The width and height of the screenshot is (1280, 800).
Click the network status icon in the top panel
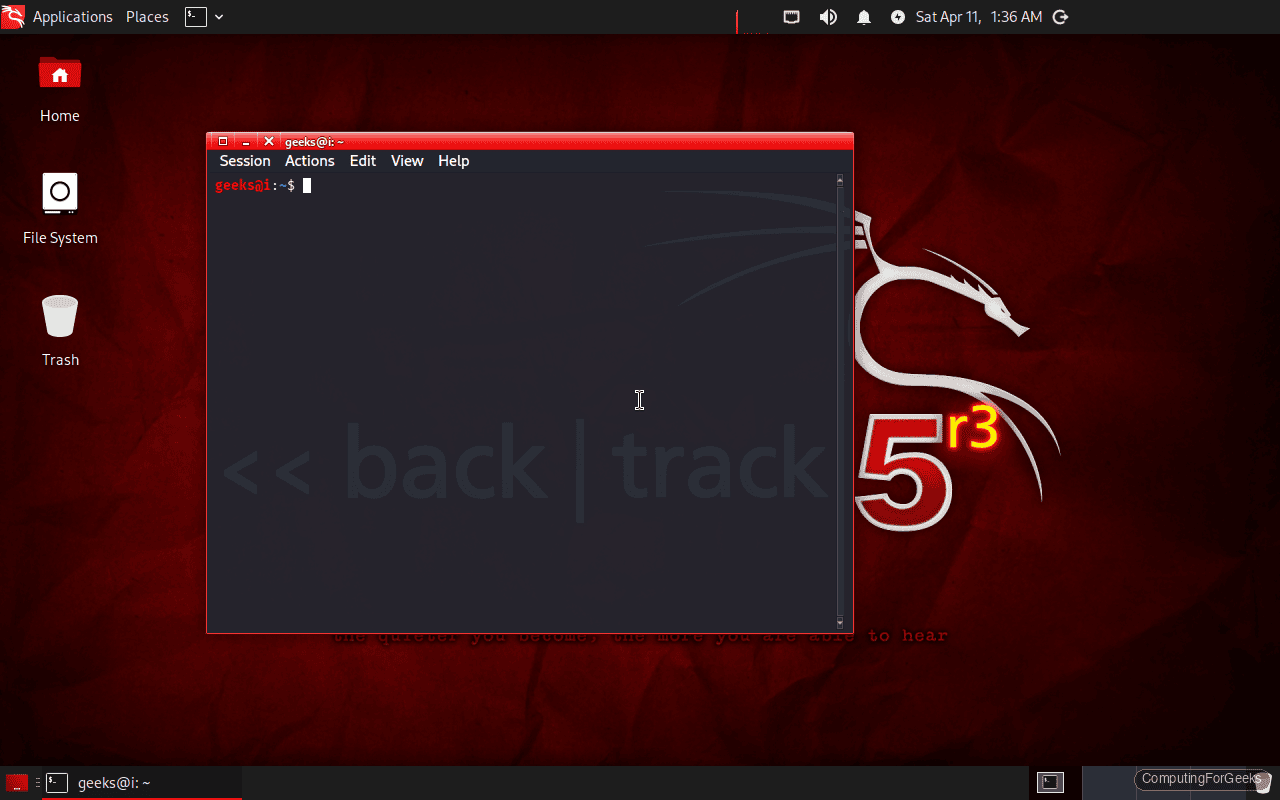pos(791,16)
